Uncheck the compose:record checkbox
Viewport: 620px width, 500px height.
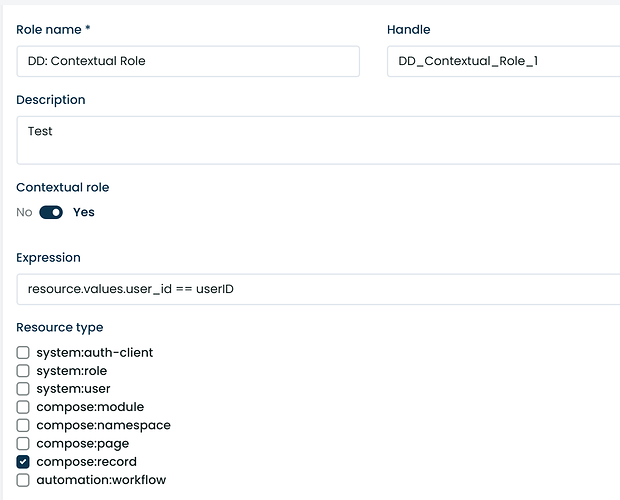pos(23,462)
